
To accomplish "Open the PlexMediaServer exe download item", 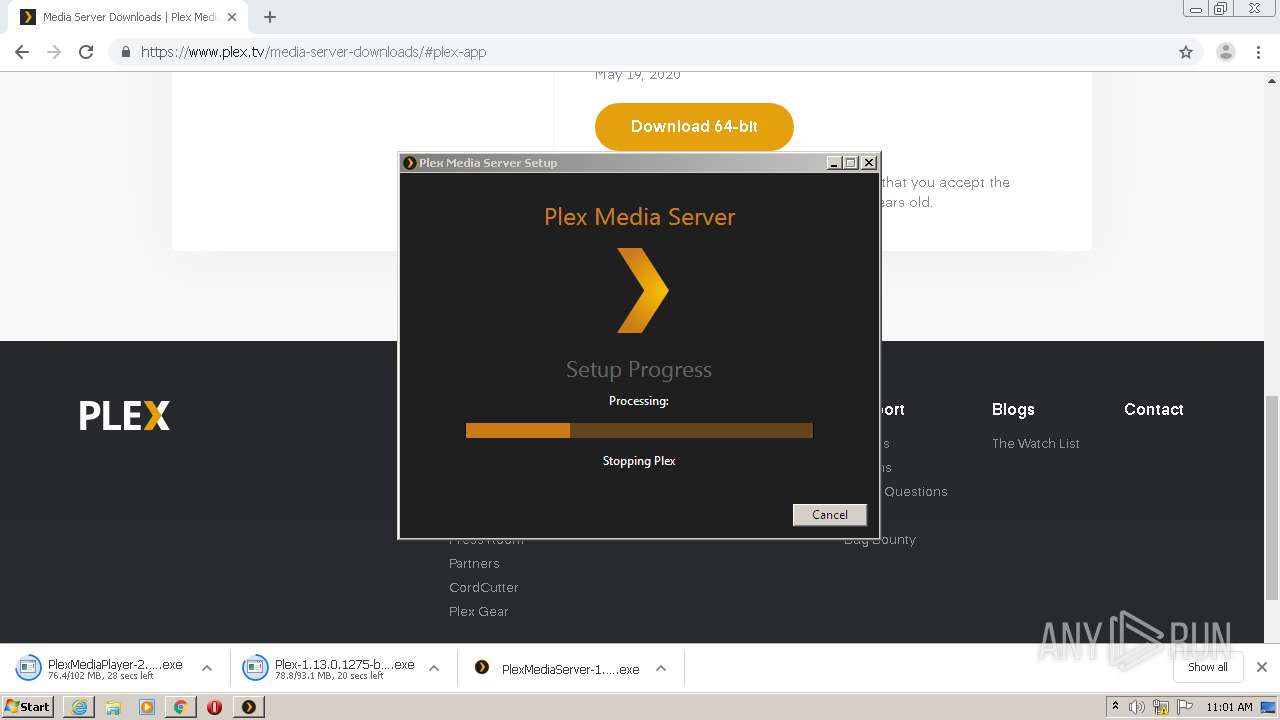I will pyautogui.click(x=557, y=669).
